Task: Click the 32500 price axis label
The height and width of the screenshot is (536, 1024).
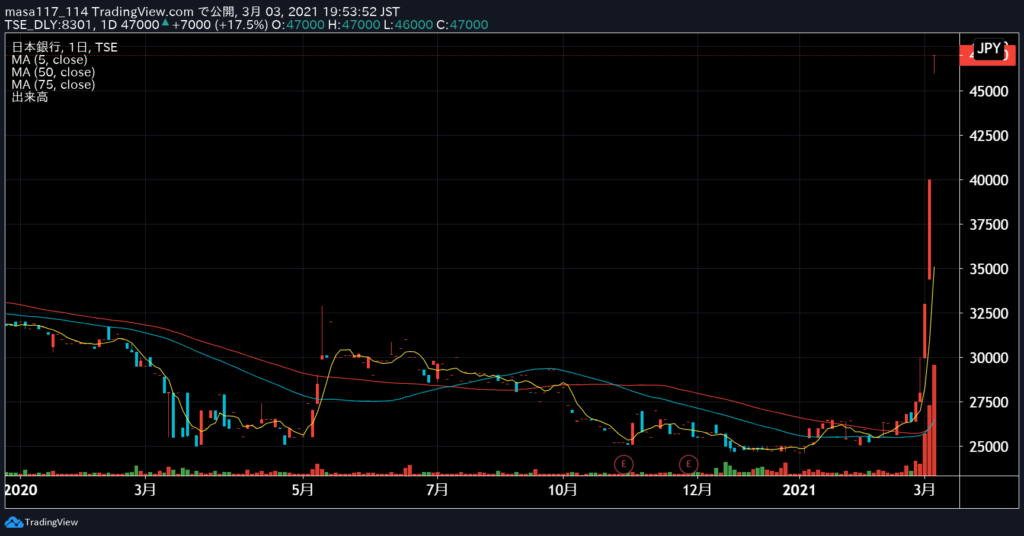Action: pos(988,313)
